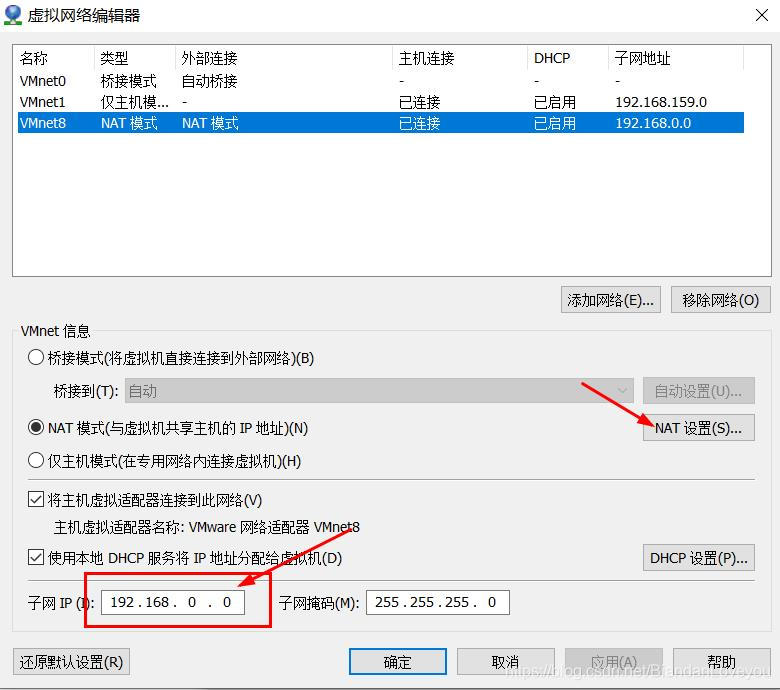The width and height of the screenshot is (780, 690).
Task: Close the 虚拟网络编辑器 dialog window
Action: [x=762, y=15]
